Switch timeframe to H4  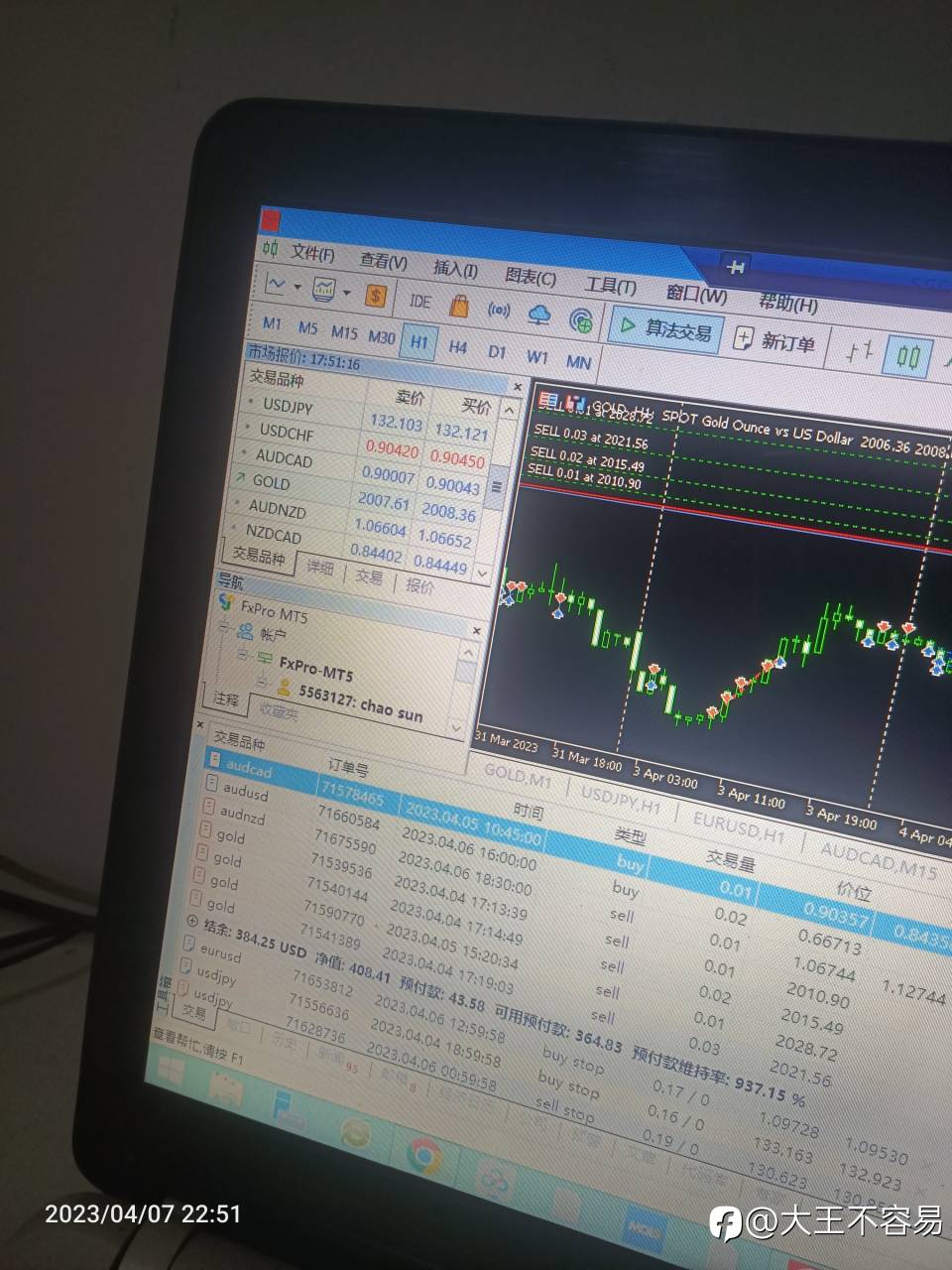point(457,346)
